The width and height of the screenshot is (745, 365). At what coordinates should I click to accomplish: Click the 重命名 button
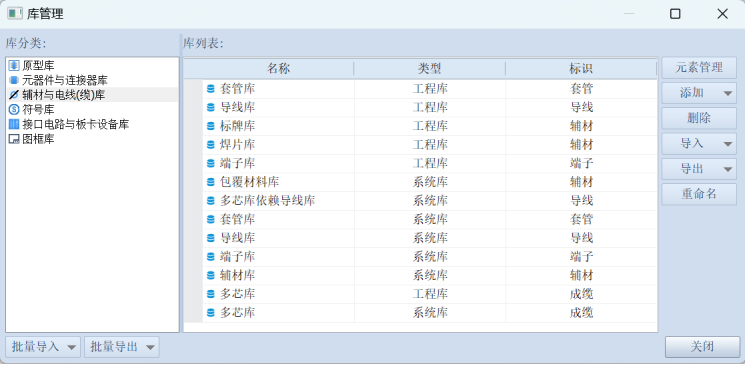click(699, 194)
